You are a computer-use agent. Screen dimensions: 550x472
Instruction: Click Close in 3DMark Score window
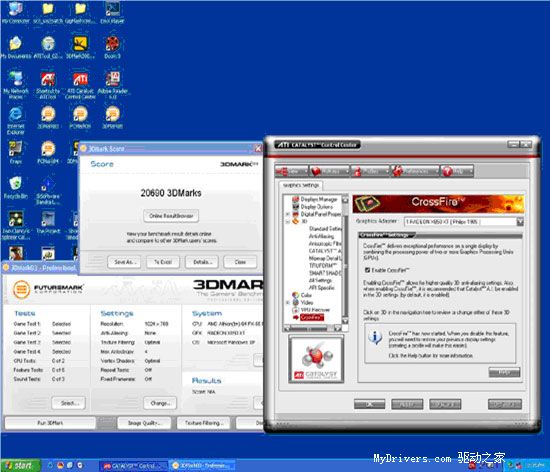coord(240,262)
